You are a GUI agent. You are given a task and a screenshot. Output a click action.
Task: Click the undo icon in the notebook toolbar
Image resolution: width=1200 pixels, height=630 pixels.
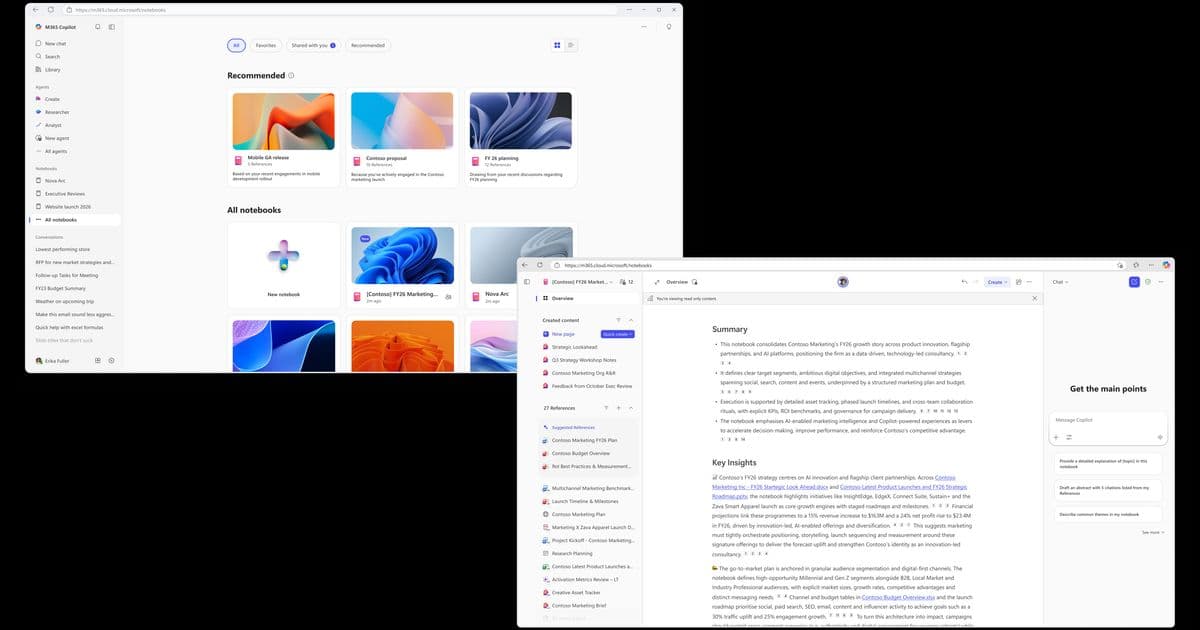(x=965, y=282)
